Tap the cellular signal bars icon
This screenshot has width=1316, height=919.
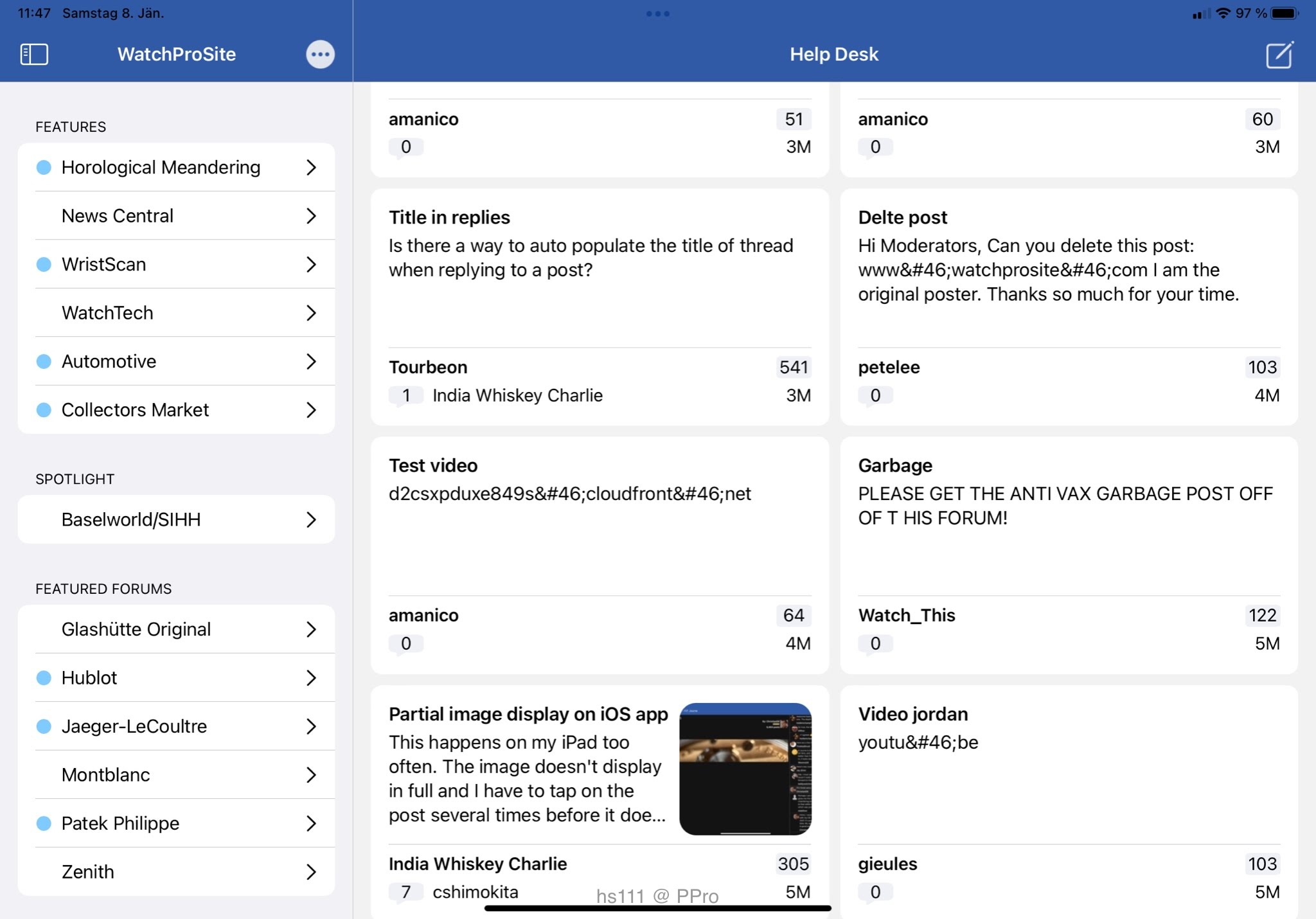(x=1200, y=13)
